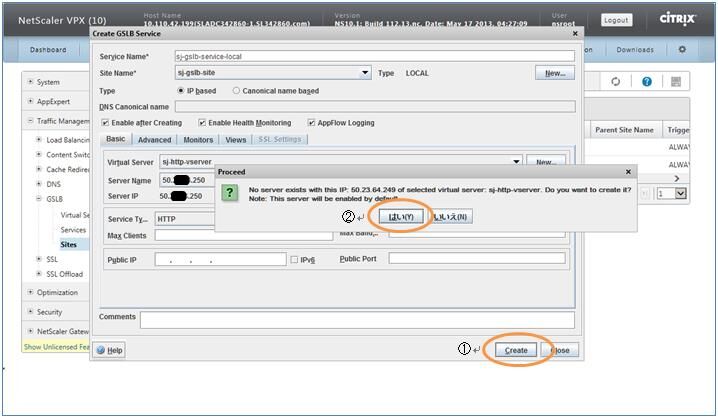Collapse the GSLB tree node

coord(39,199)
